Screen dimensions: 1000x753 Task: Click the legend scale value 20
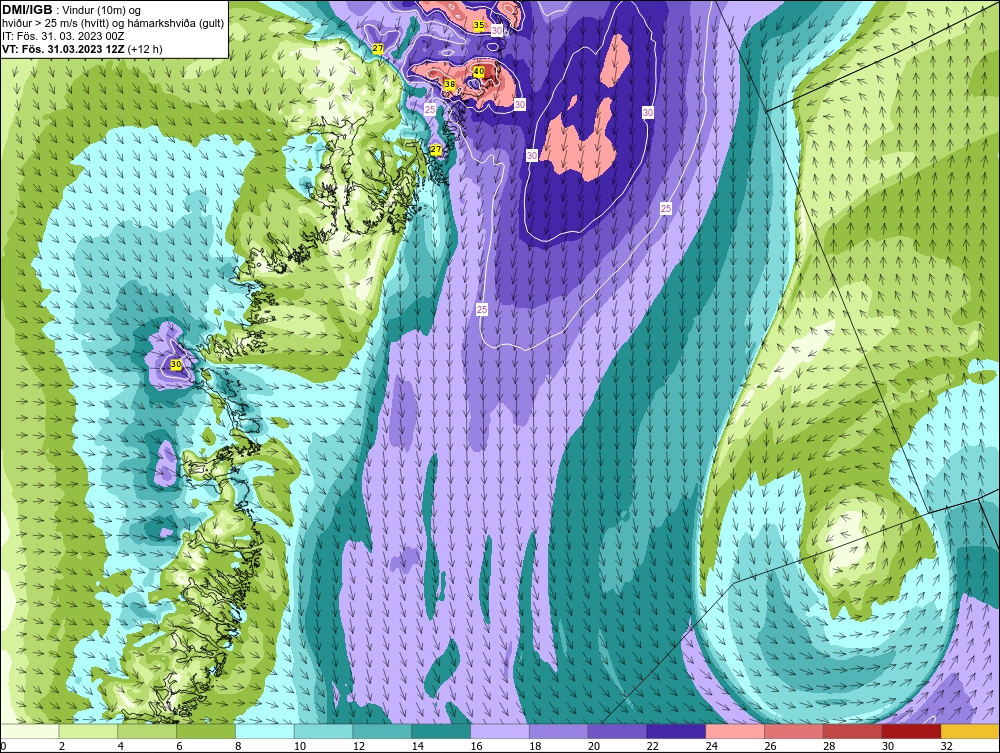coord(594,746)
